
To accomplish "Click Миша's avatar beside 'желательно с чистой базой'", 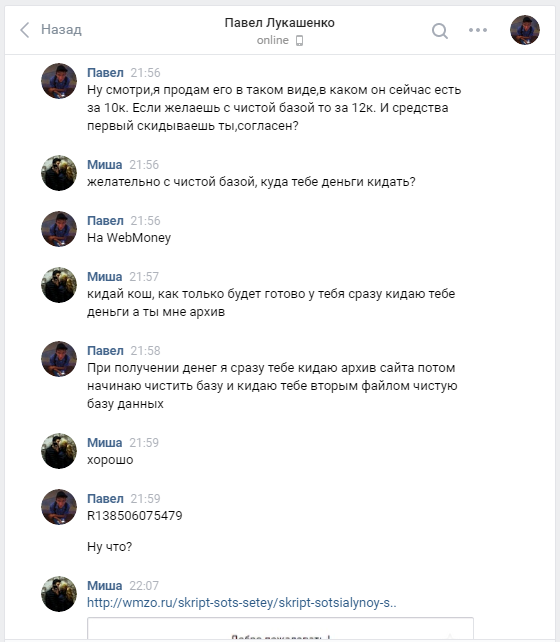I will click(x=59, y=173).
